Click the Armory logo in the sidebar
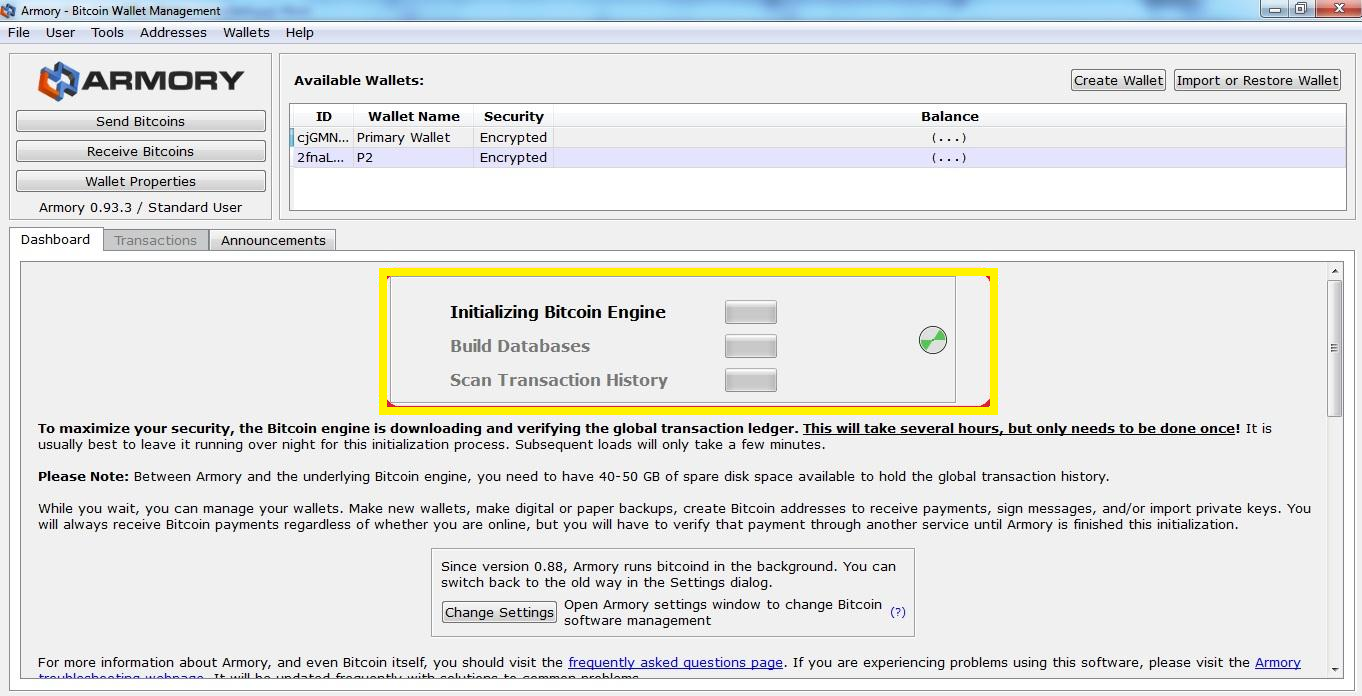1362x696 pixels. (141, 80)
